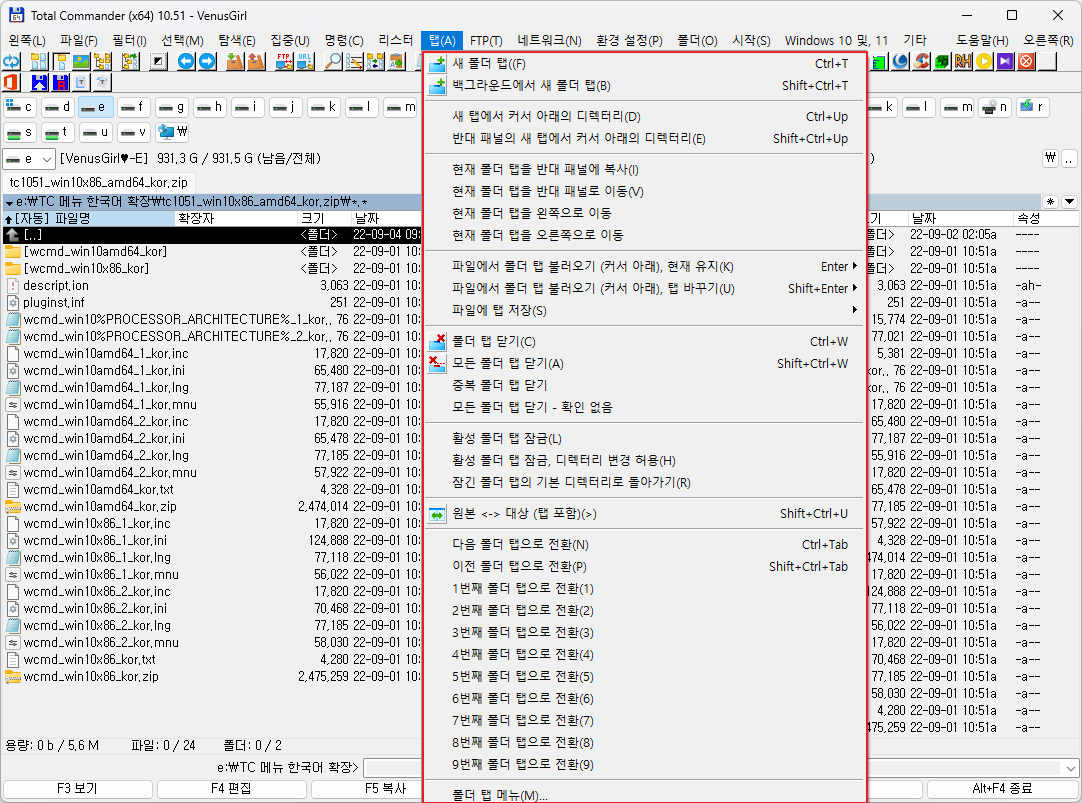Click the directory tree view toolbar icon
The height and width of the screenshot is (803, 1082).
pos(103,61)
